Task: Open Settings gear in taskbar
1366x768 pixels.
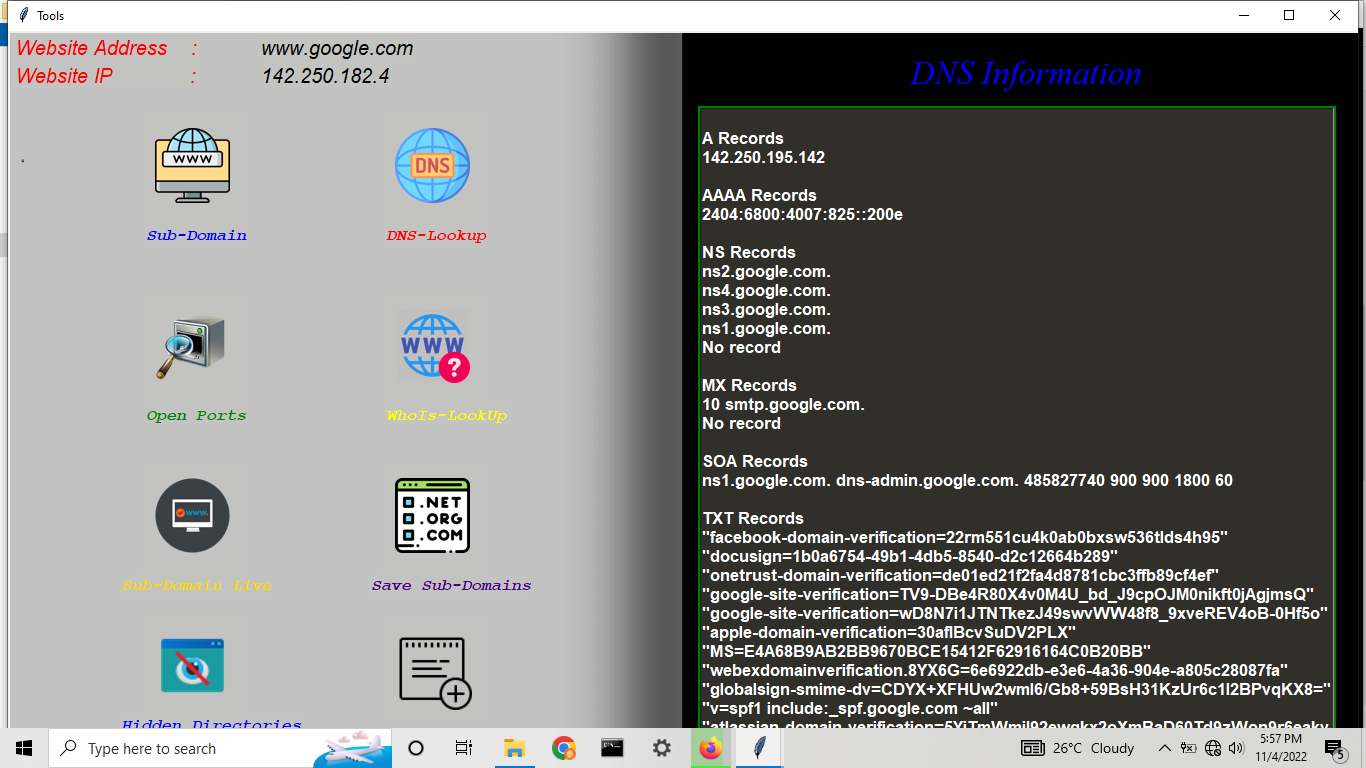Action: pyautogui.click(x=661, y=748)
